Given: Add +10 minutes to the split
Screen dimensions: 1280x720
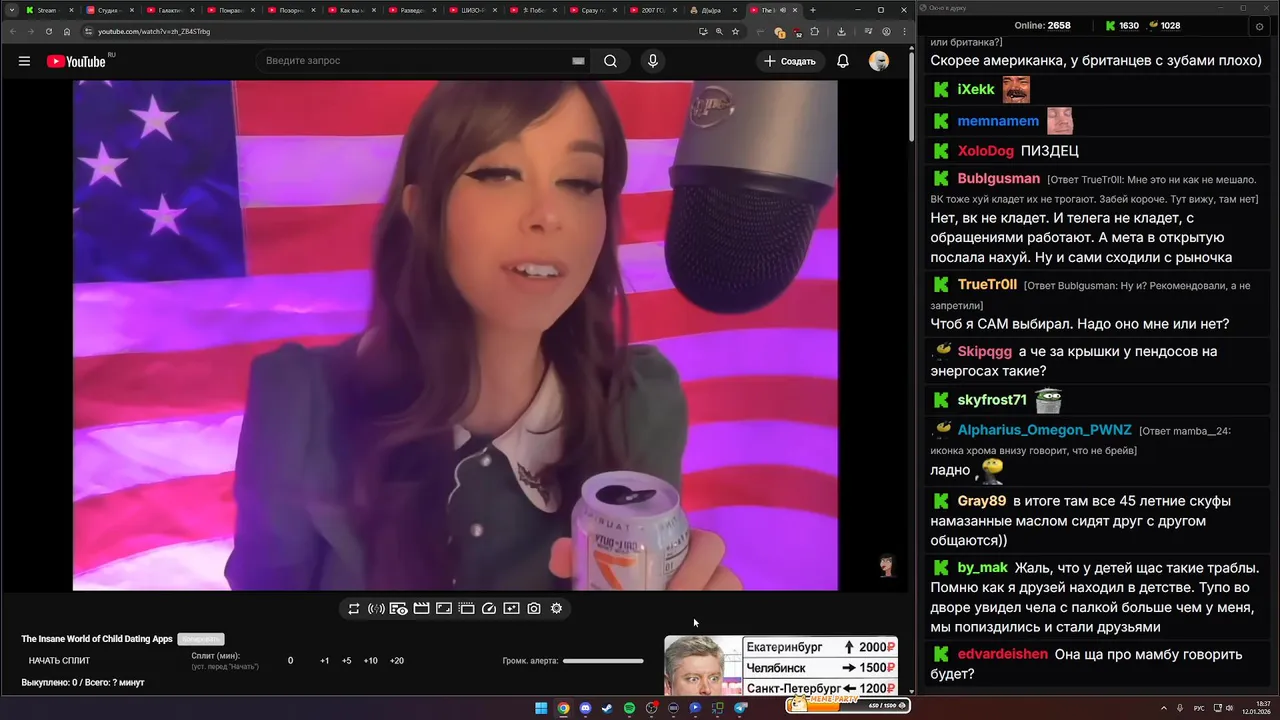Looking at the screenshot, I should 370,660.
